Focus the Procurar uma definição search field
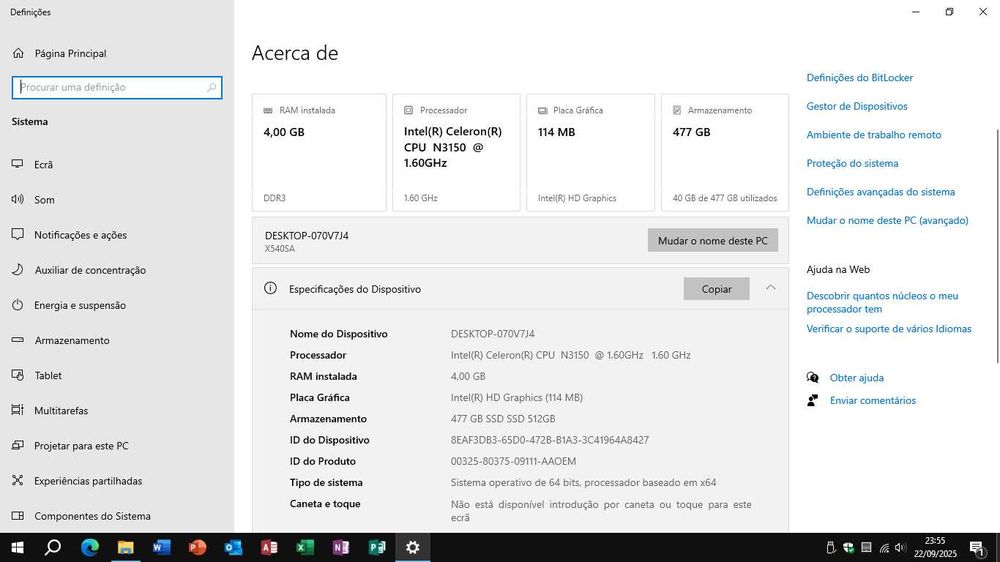Viewport: 1000px width, 562px height. point(117,87)
